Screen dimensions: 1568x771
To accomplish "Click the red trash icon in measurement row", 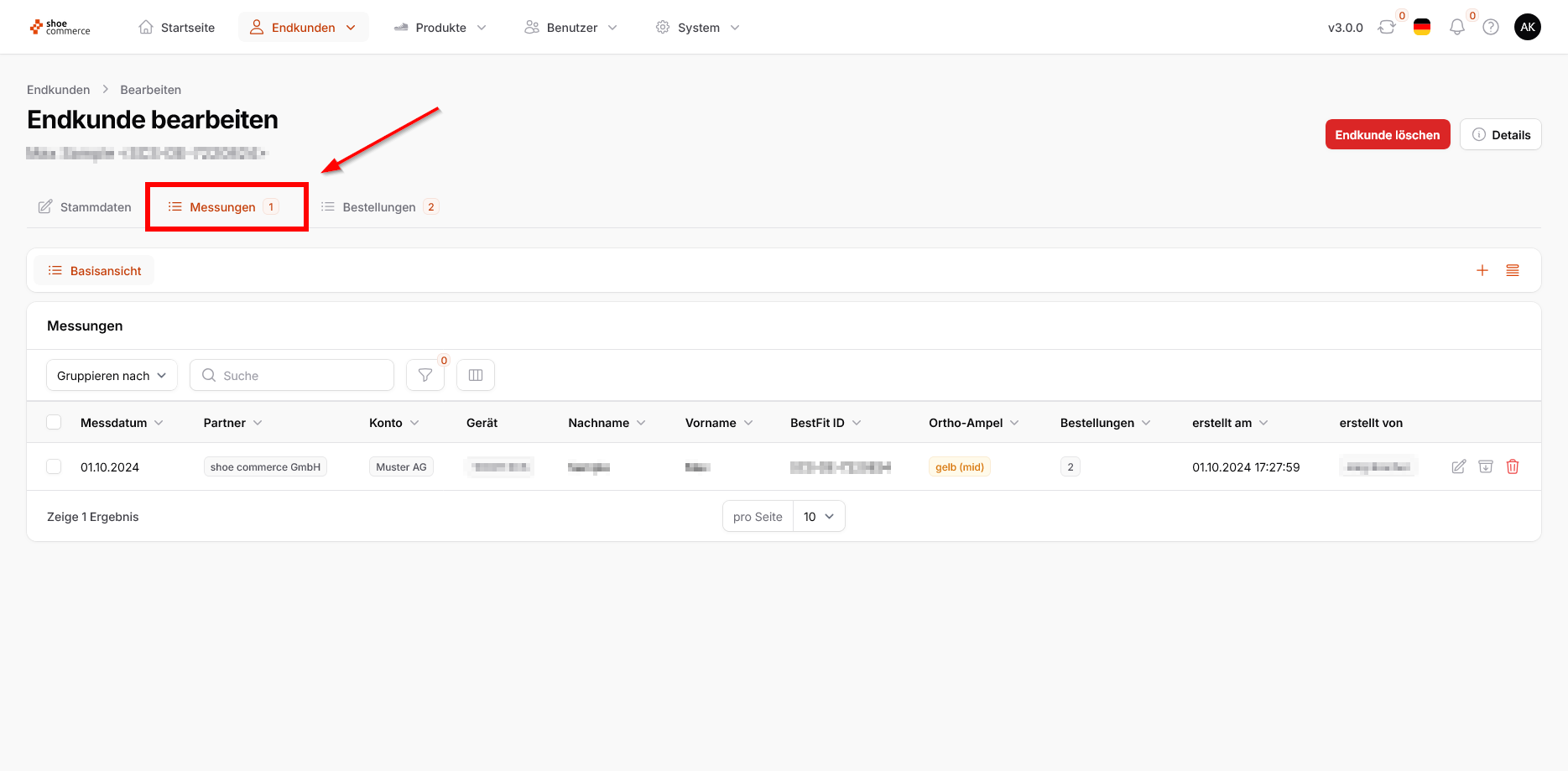I will click(1513, 466).
